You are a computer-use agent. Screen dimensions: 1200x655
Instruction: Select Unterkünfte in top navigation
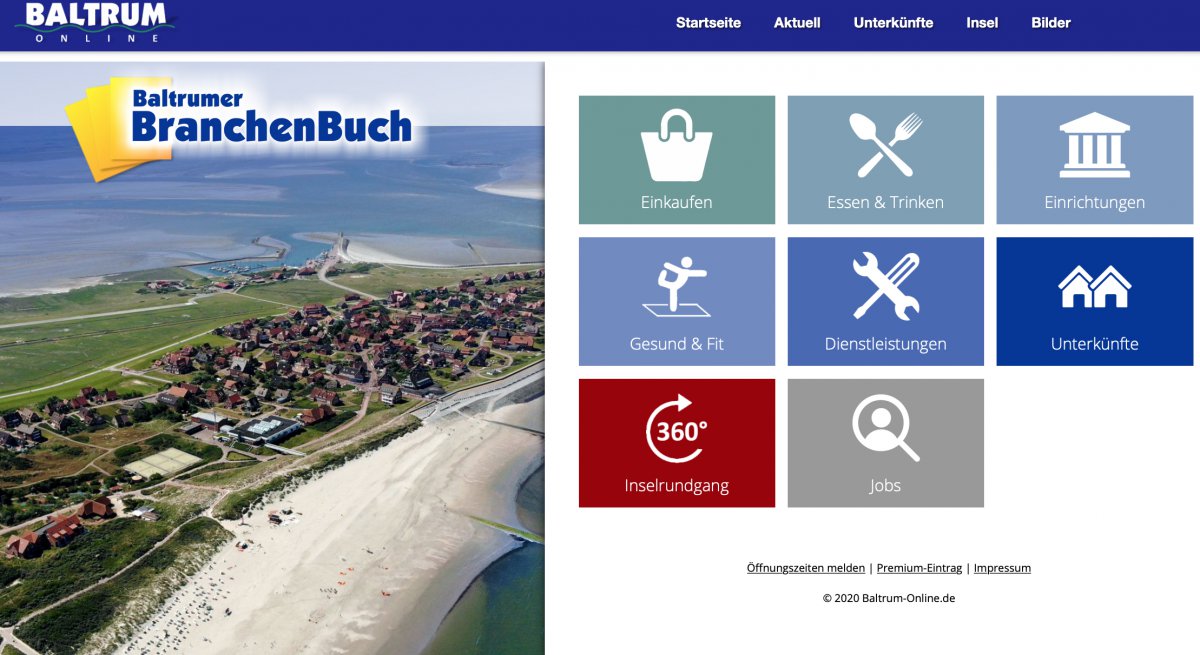click(893, 23)
